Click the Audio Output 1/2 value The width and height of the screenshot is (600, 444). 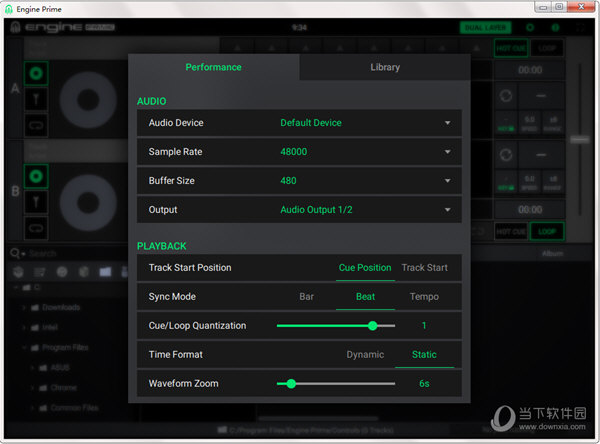point(316,210)
